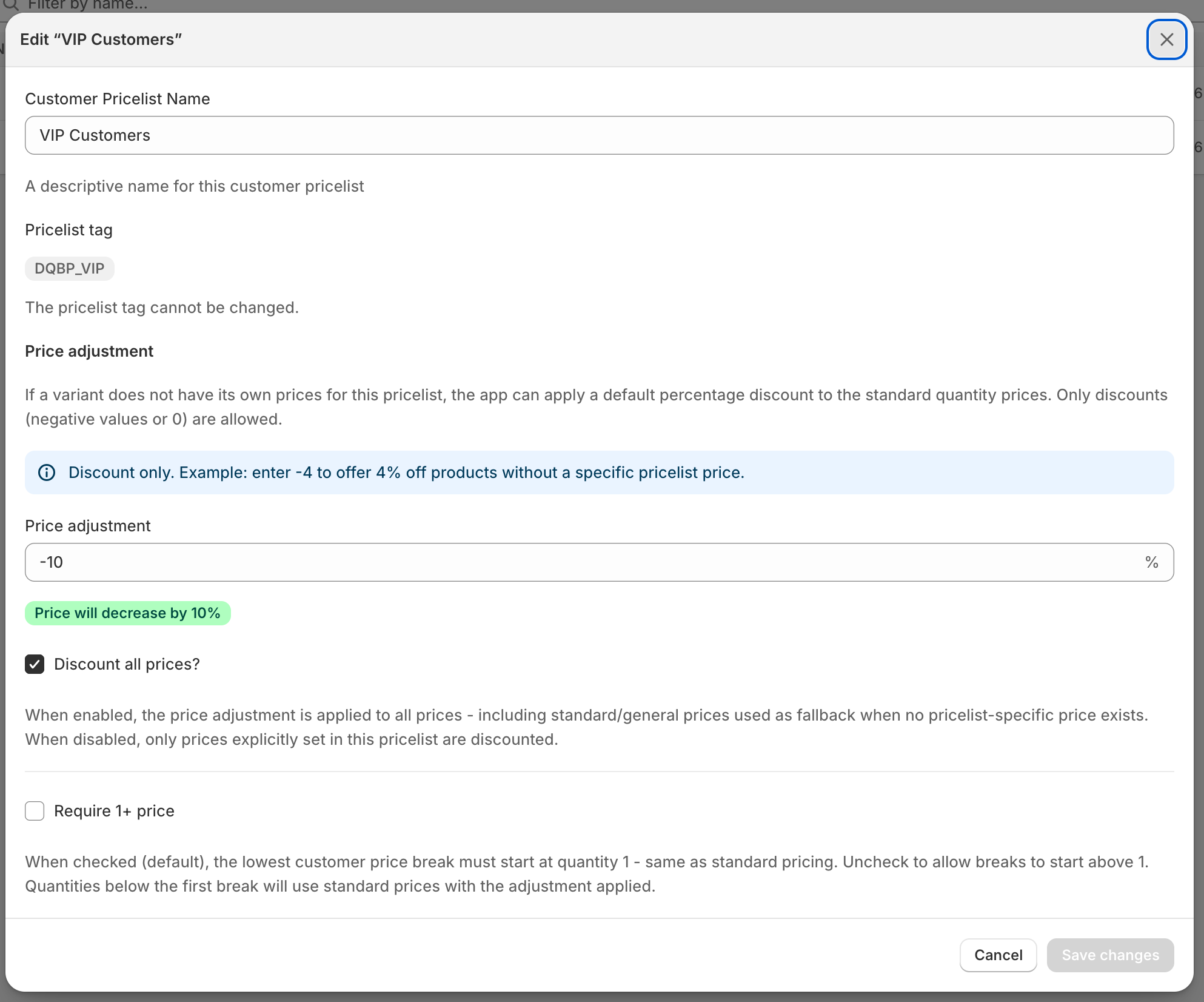Click the Price adjustment bold heading
This screenshot has width=1204, height=1002.
[x=89, y=351]
